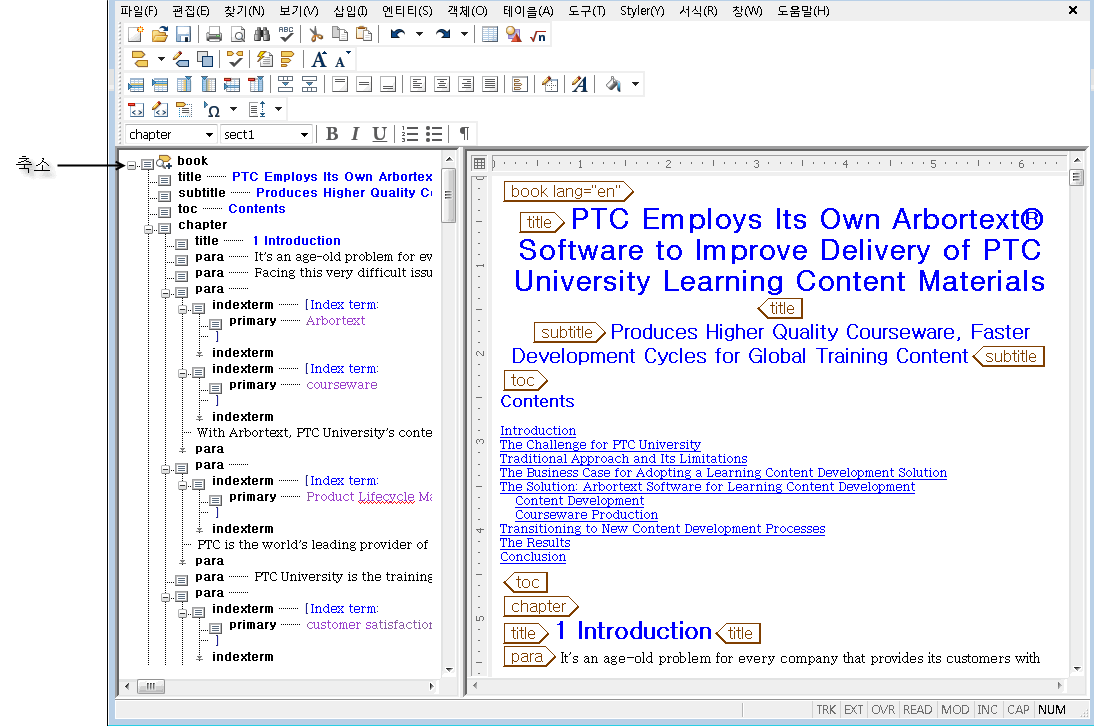Click the document pane vertical scrollbar thumb
This screenshot has width=1094, height=726.
1077,178
